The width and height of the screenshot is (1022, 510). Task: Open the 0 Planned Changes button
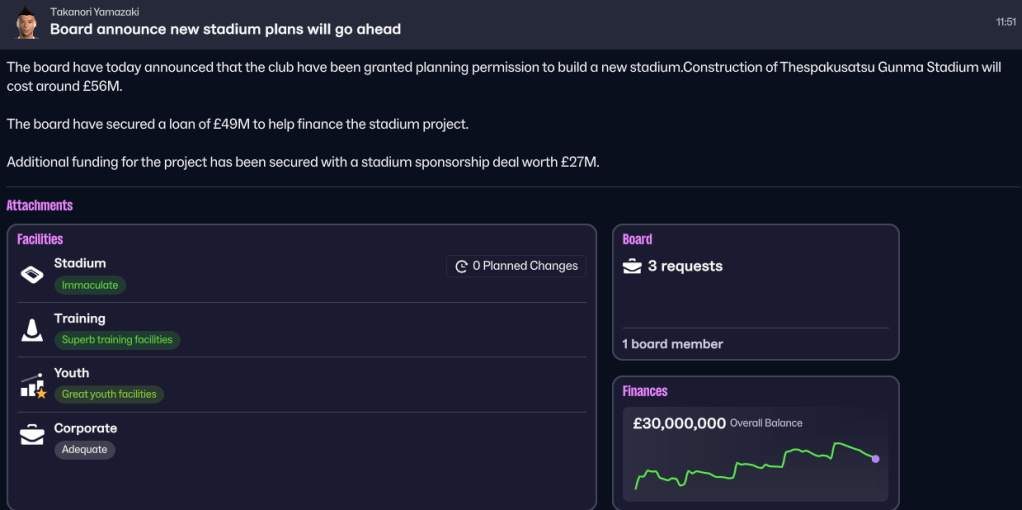pos(516,266)
